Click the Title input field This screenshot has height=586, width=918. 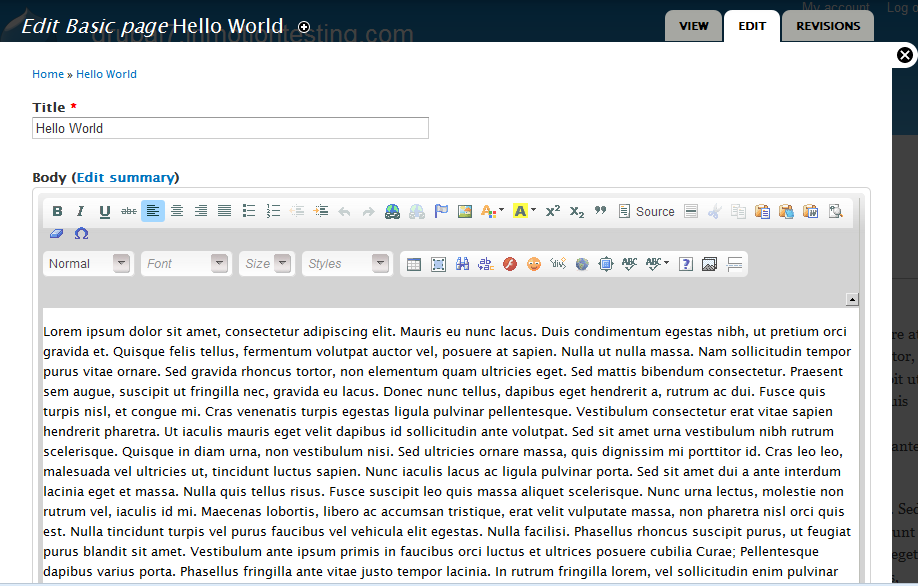pyautogui.click(x=230, y=128)
